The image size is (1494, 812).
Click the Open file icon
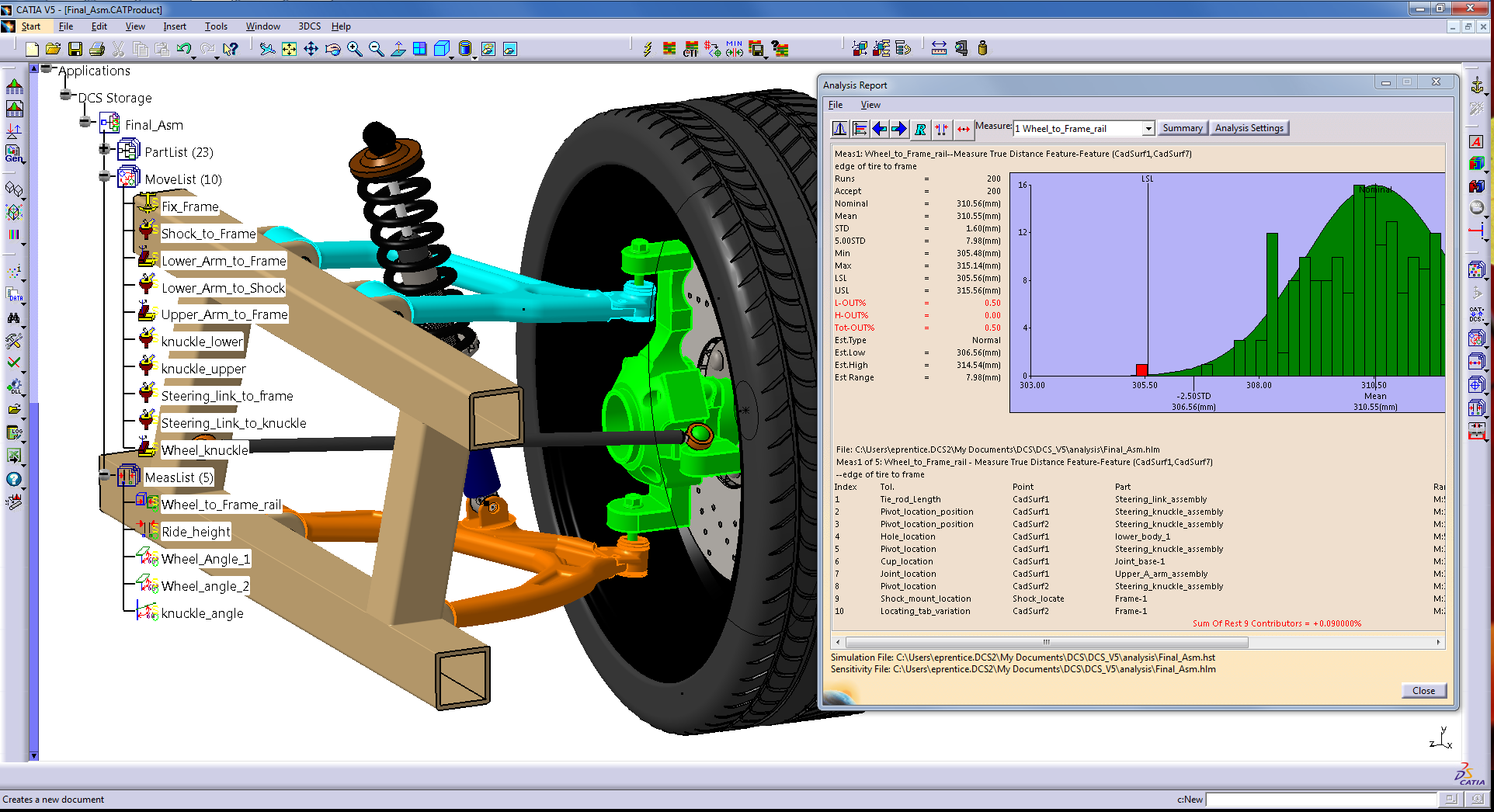53,49
